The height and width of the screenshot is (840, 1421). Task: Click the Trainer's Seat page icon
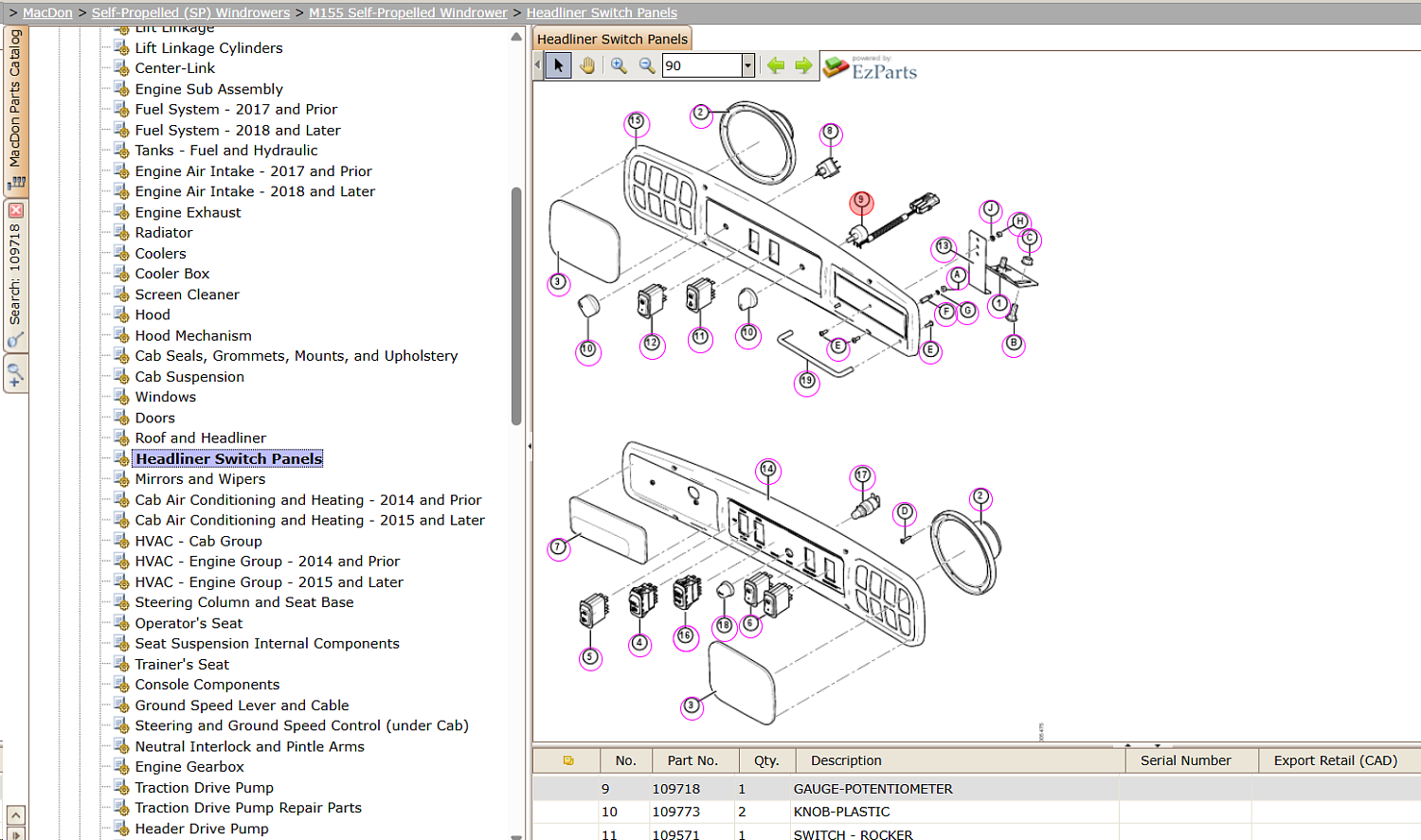121,664
